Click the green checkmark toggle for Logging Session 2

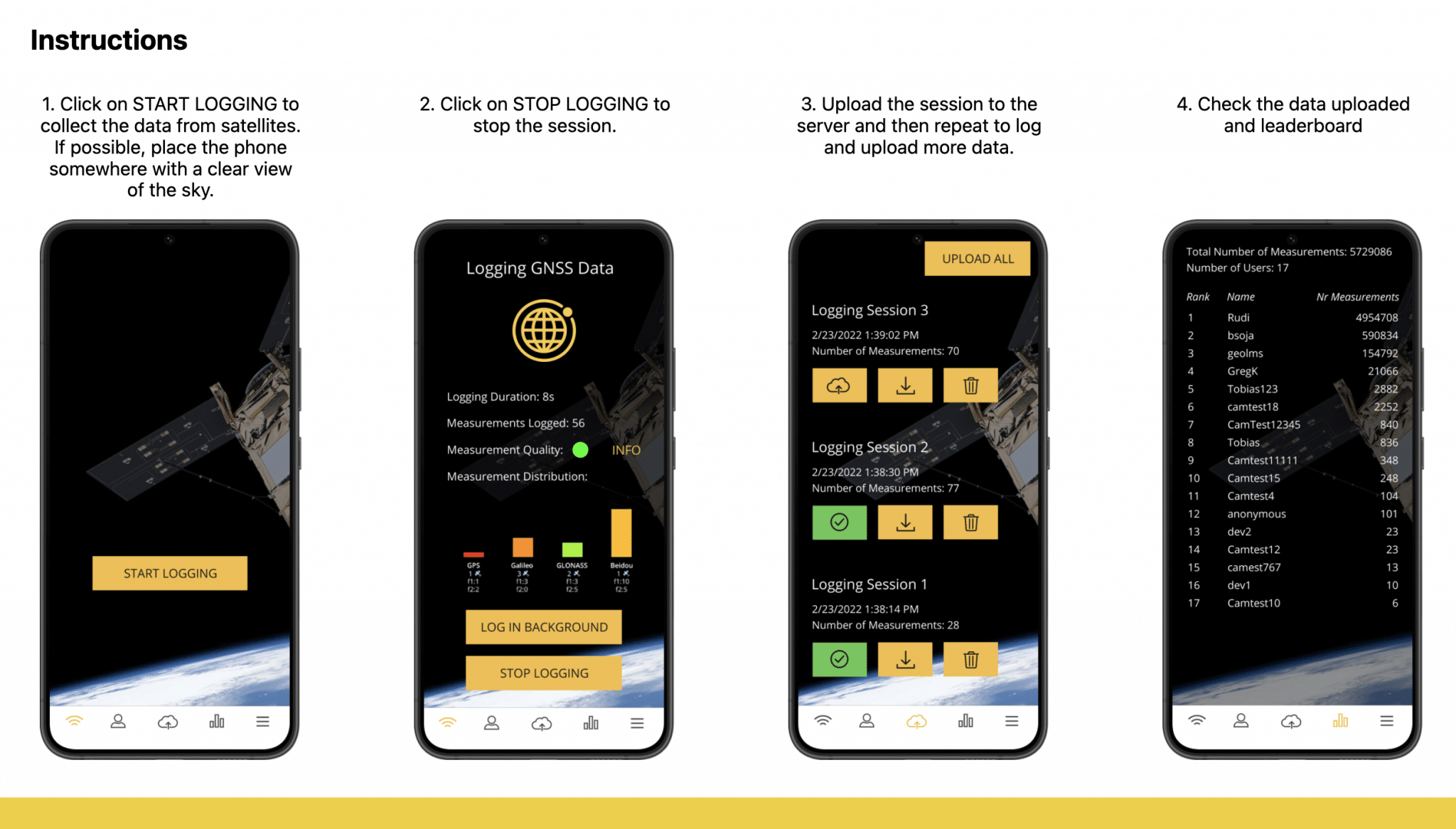pyautogui.click(x=839, y=521)
